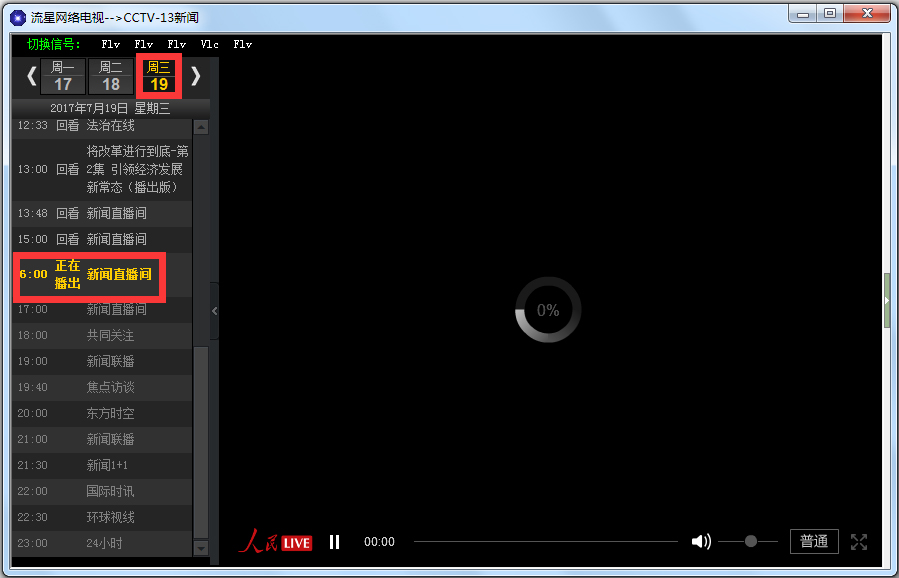Go to previous days with left arrow

pyautogui.click(x=31, y=76)
